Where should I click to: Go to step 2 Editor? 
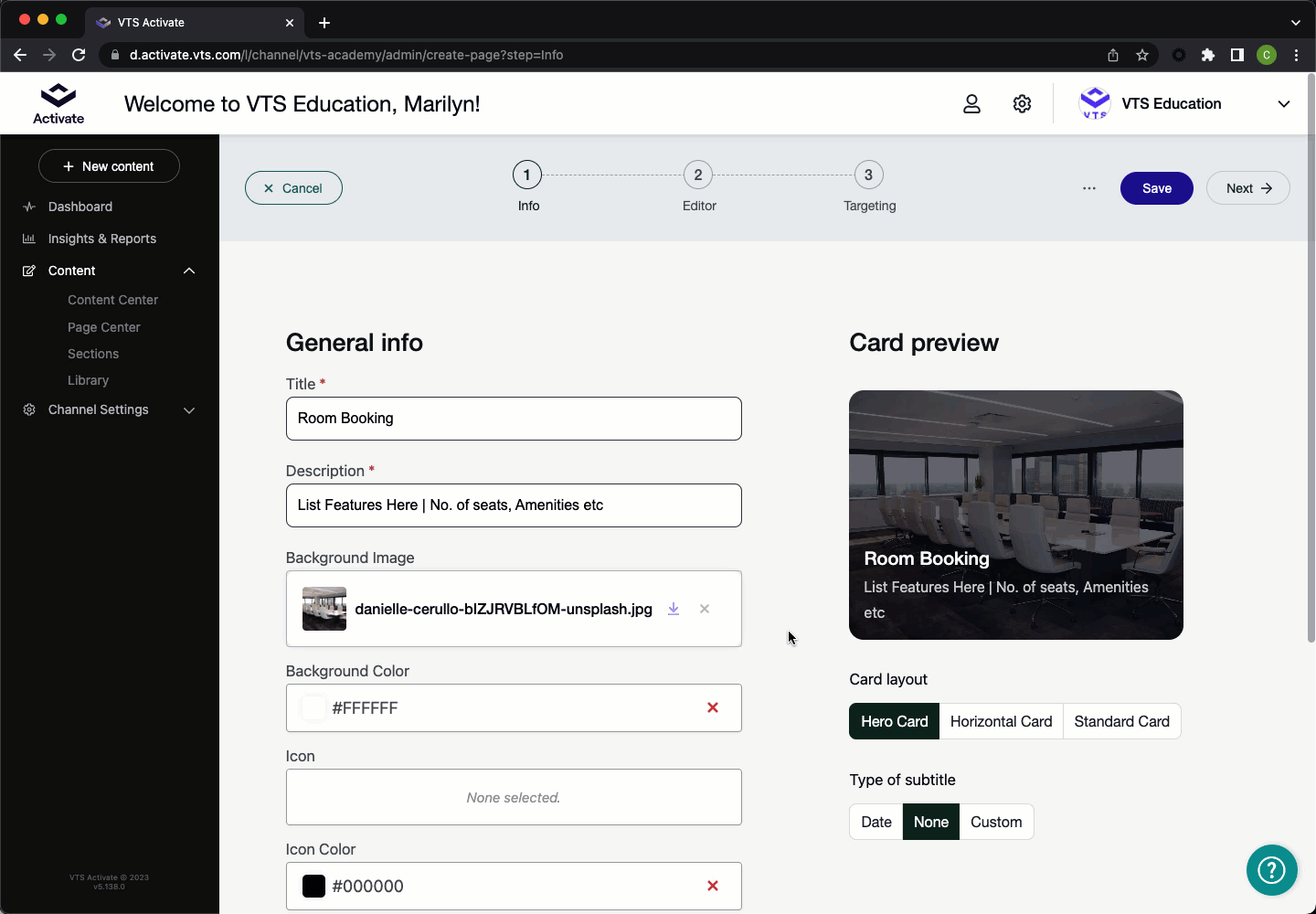click(x=698, y=175)
